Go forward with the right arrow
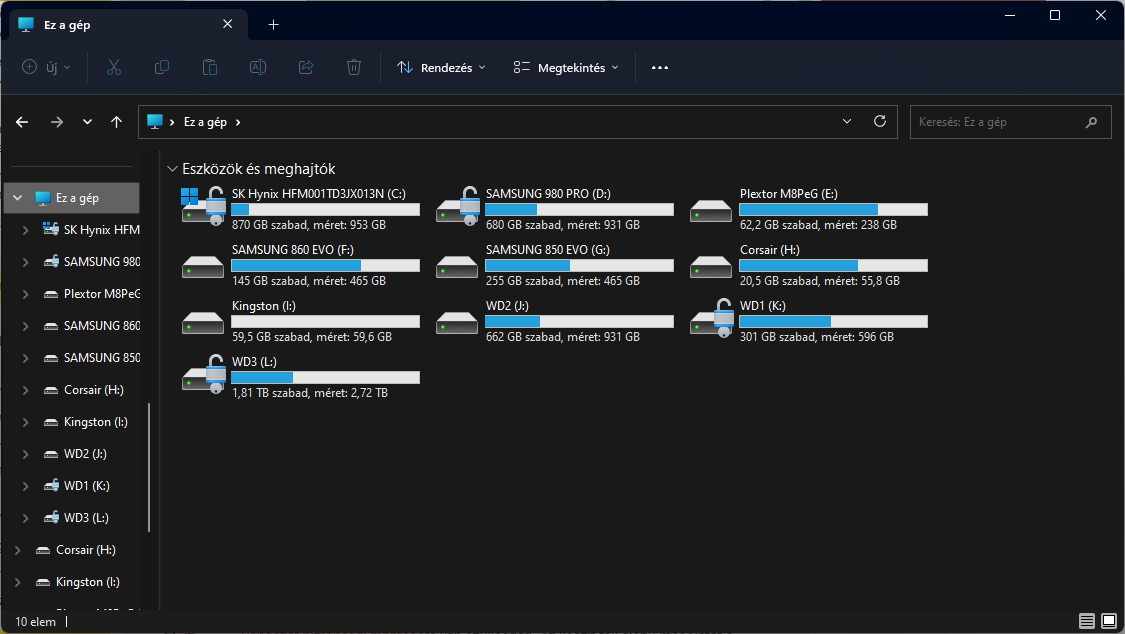 (57, 122)
